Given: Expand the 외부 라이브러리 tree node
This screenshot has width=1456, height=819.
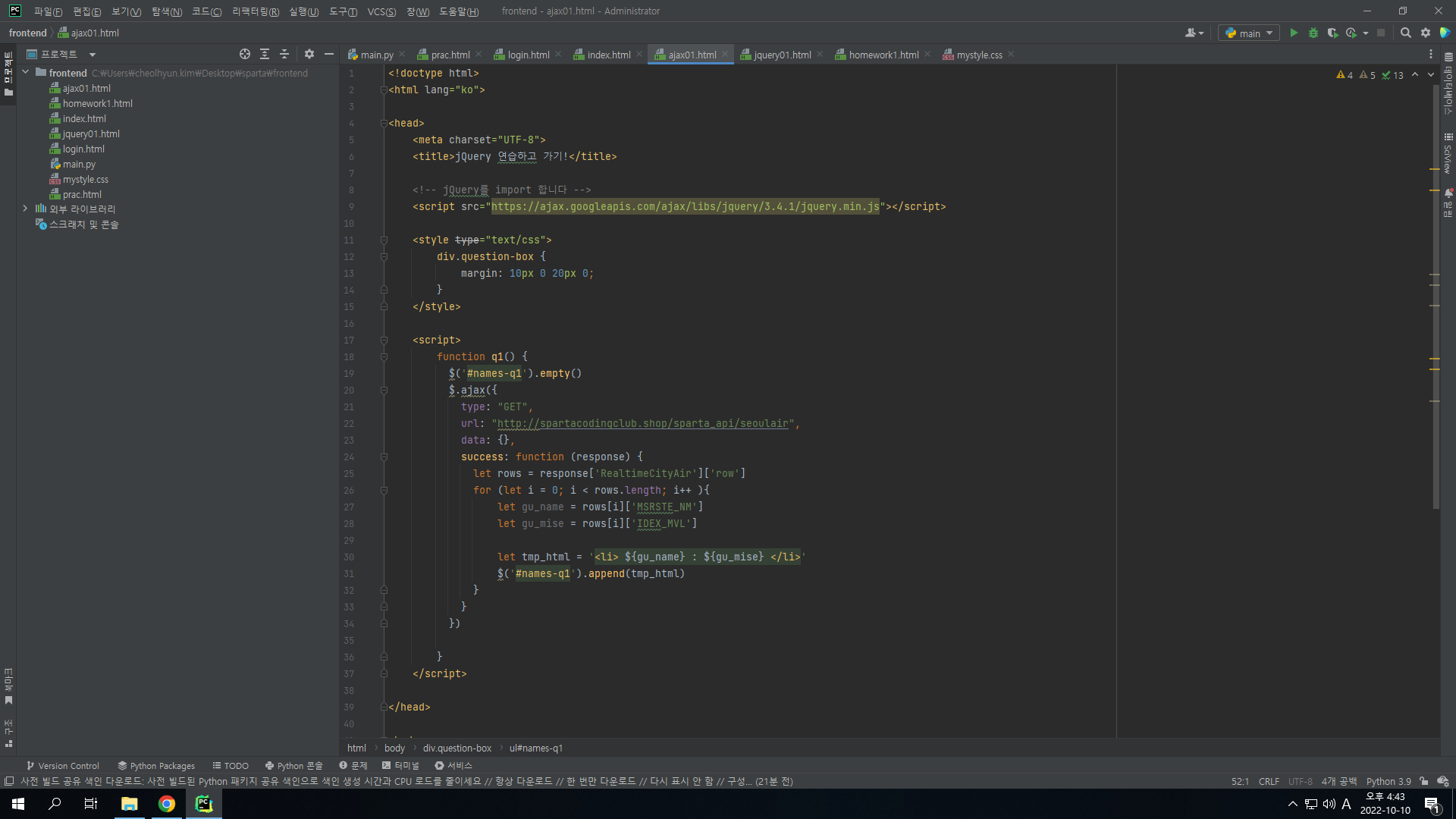Looking at the screenshot, I should pyautogui.click(x=25, y=209).
